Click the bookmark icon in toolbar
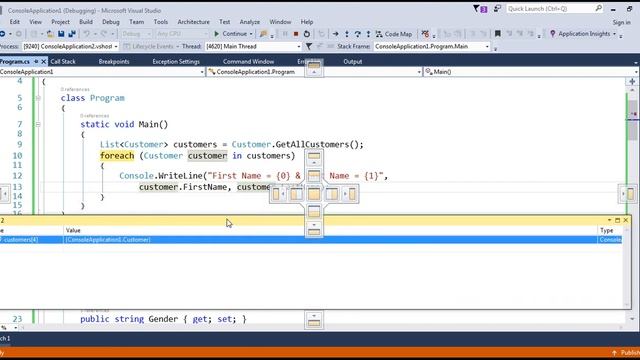This screenshot has height=360, width=640. 498,34
